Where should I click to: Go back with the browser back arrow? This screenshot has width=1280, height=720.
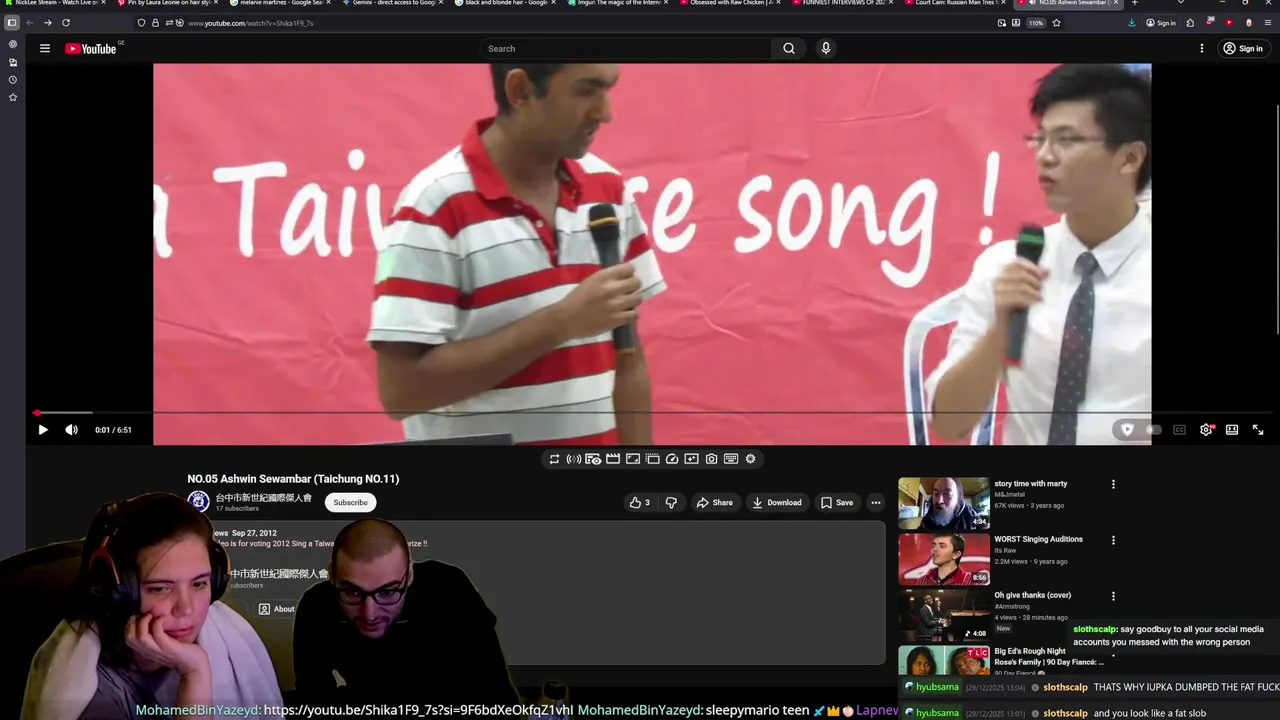[x=30, y=22]
